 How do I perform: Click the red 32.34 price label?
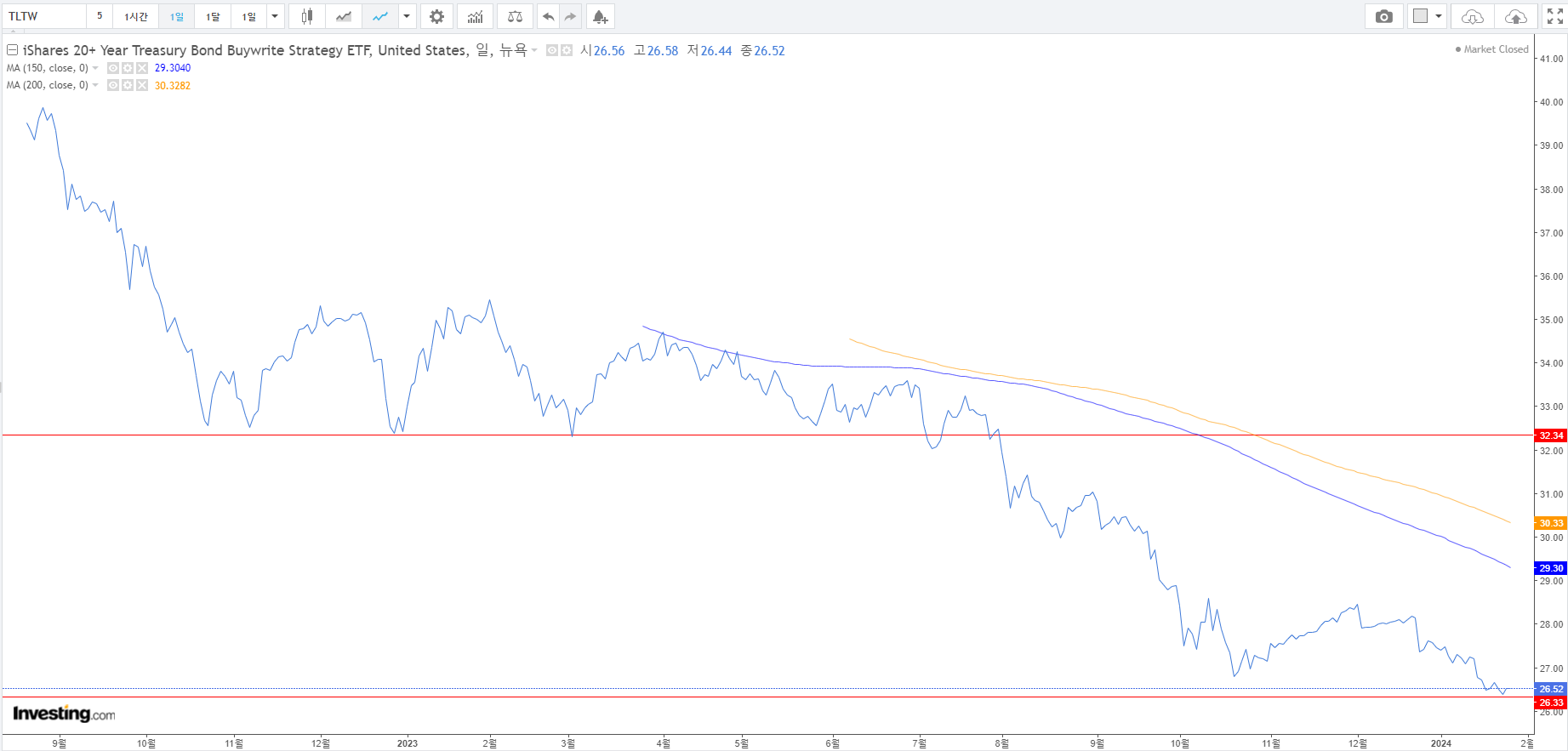pos(1551,435)
